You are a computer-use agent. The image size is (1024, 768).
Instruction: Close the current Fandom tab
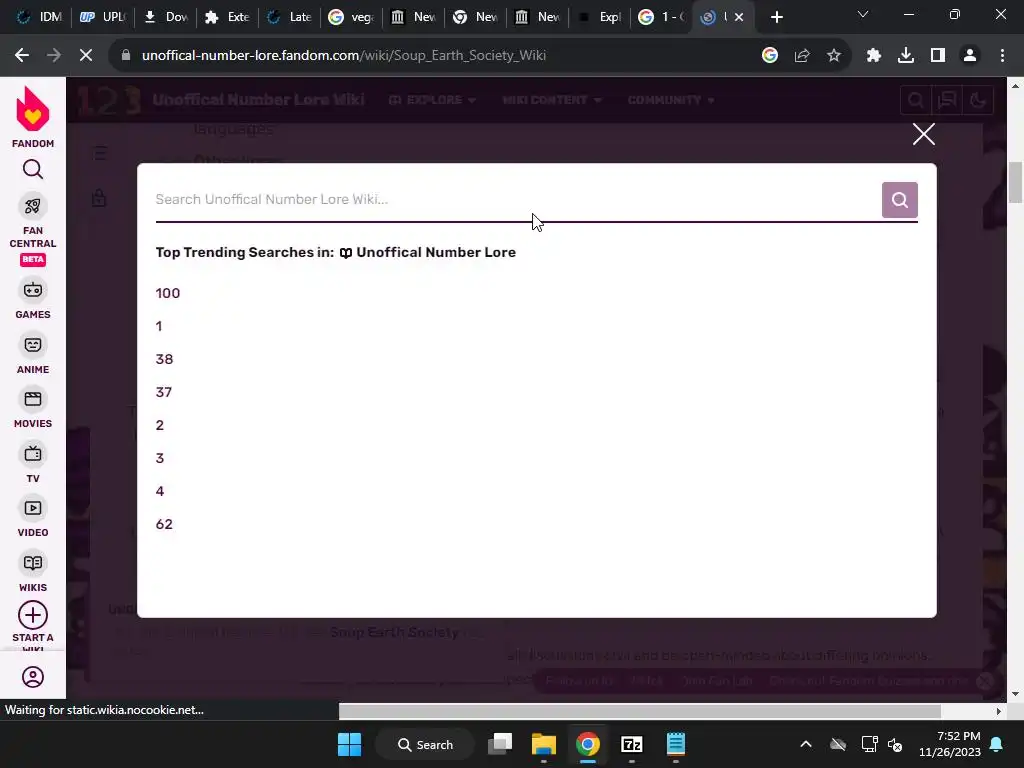click(739, 17)
